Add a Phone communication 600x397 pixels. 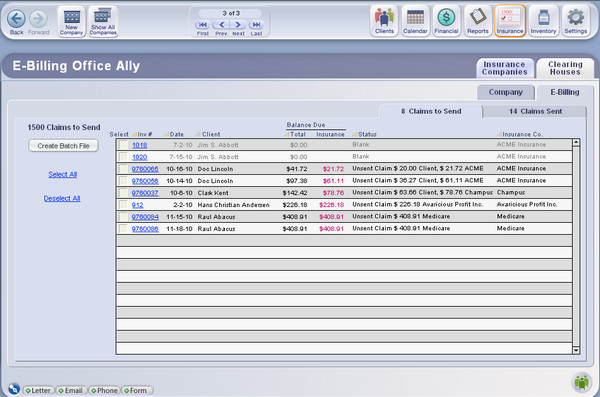click(x=104, y=390)
